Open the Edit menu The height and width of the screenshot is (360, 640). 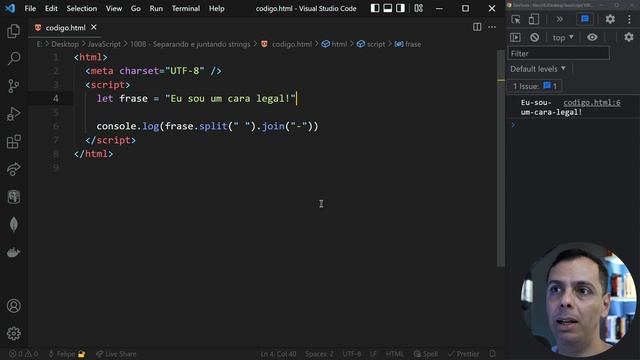(51, 9)
